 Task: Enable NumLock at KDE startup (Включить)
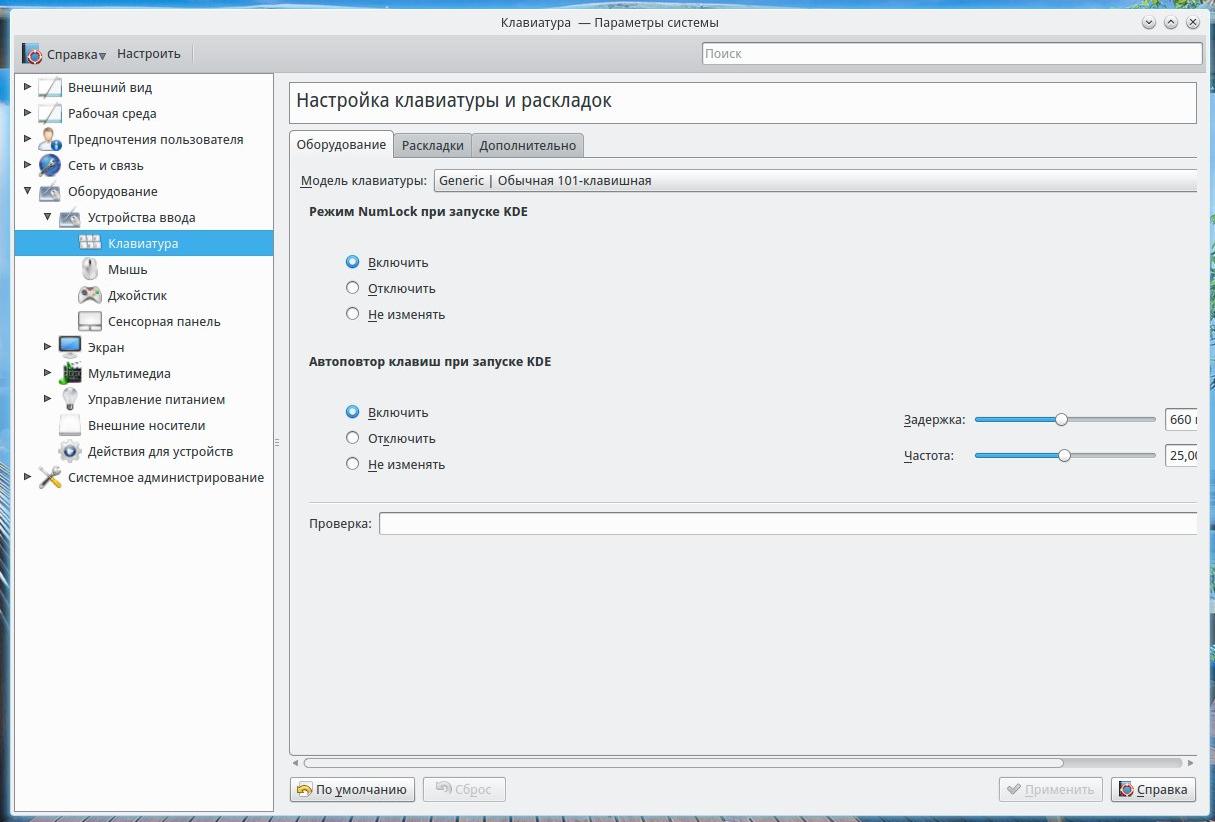coord(352,262)
